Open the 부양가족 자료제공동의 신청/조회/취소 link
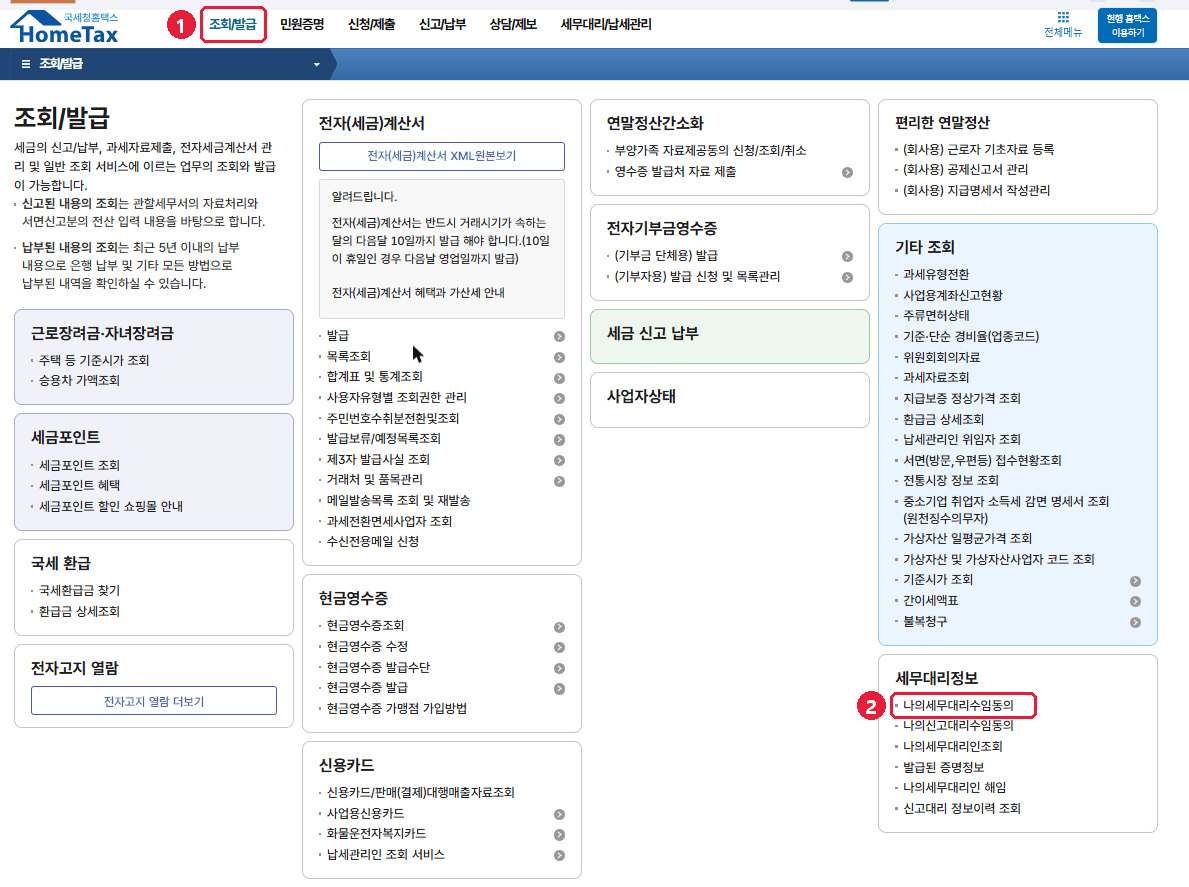 [x=711, y=150]
